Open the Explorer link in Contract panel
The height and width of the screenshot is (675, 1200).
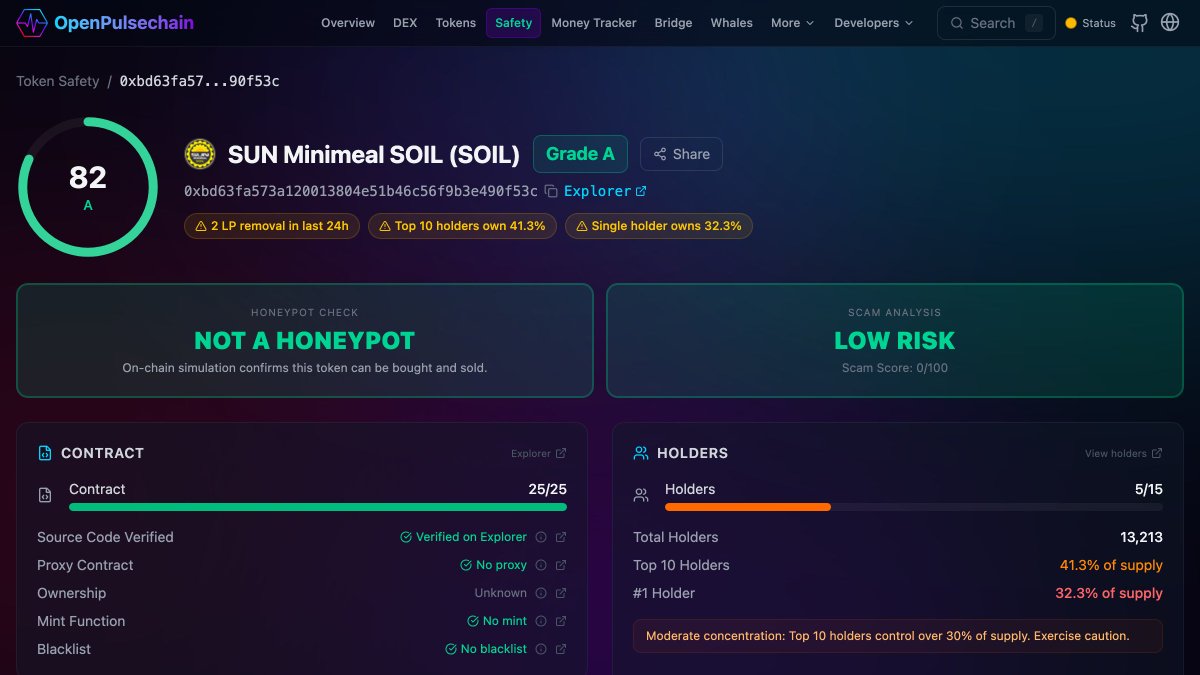pos(539,453)
